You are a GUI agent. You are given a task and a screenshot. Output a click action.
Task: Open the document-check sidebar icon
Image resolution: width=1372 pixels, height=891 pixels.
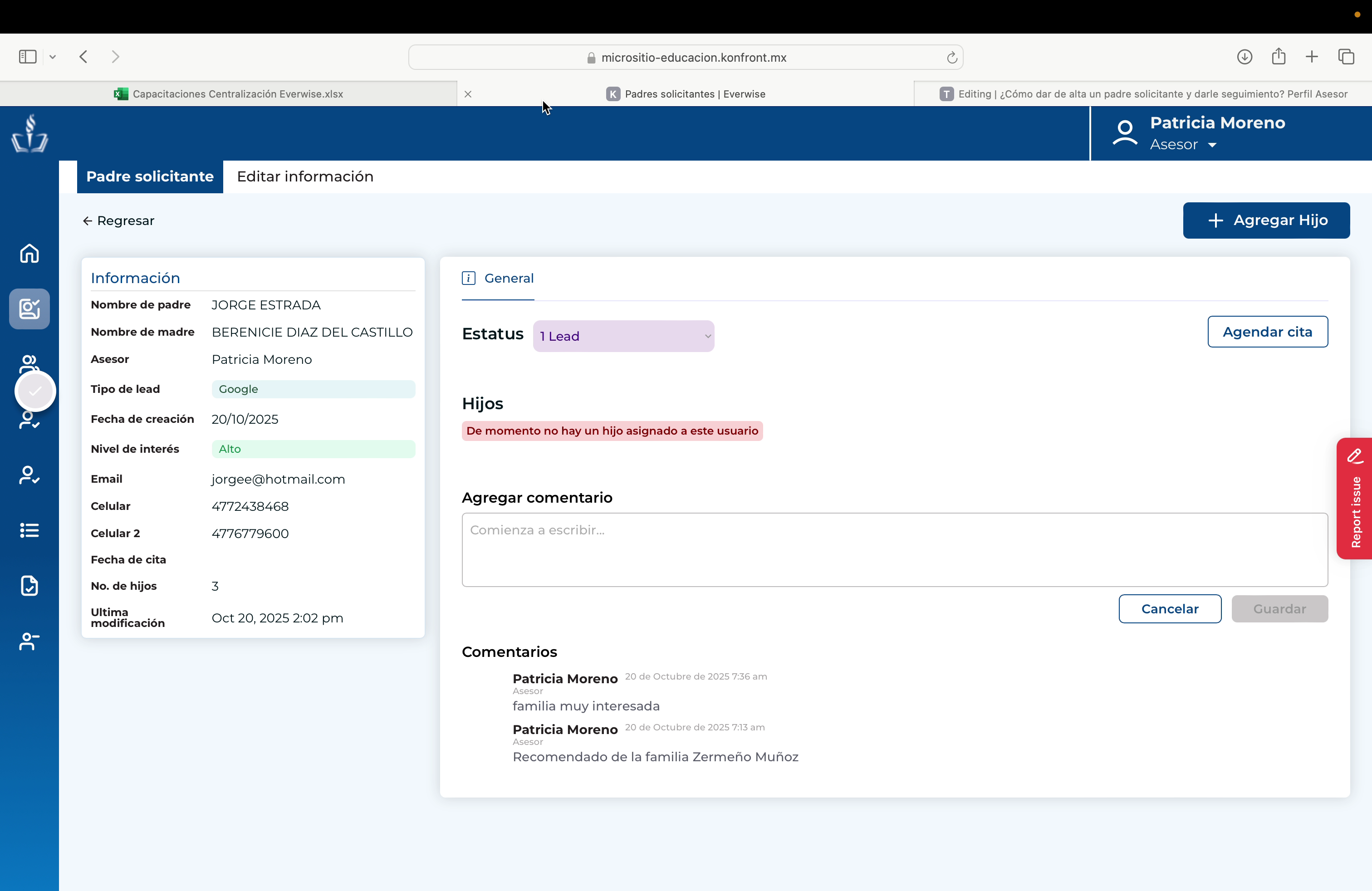pyautogui.click(x=29, y=586)
